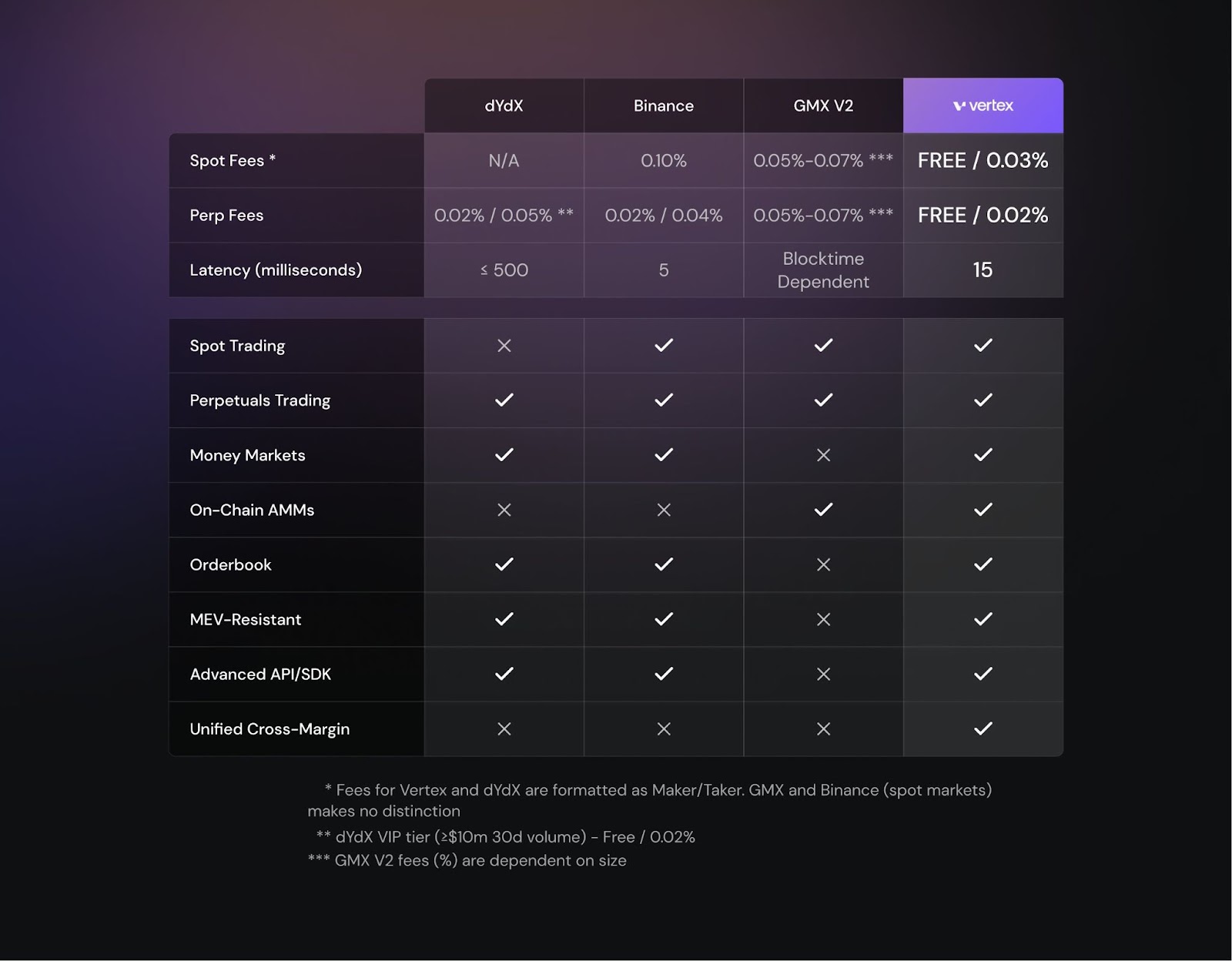This screenshot has width=1232, height=961.
Task: Select the "Perpetuals Trading" row label
Action: pyautogui.click(x=260, y=400)
